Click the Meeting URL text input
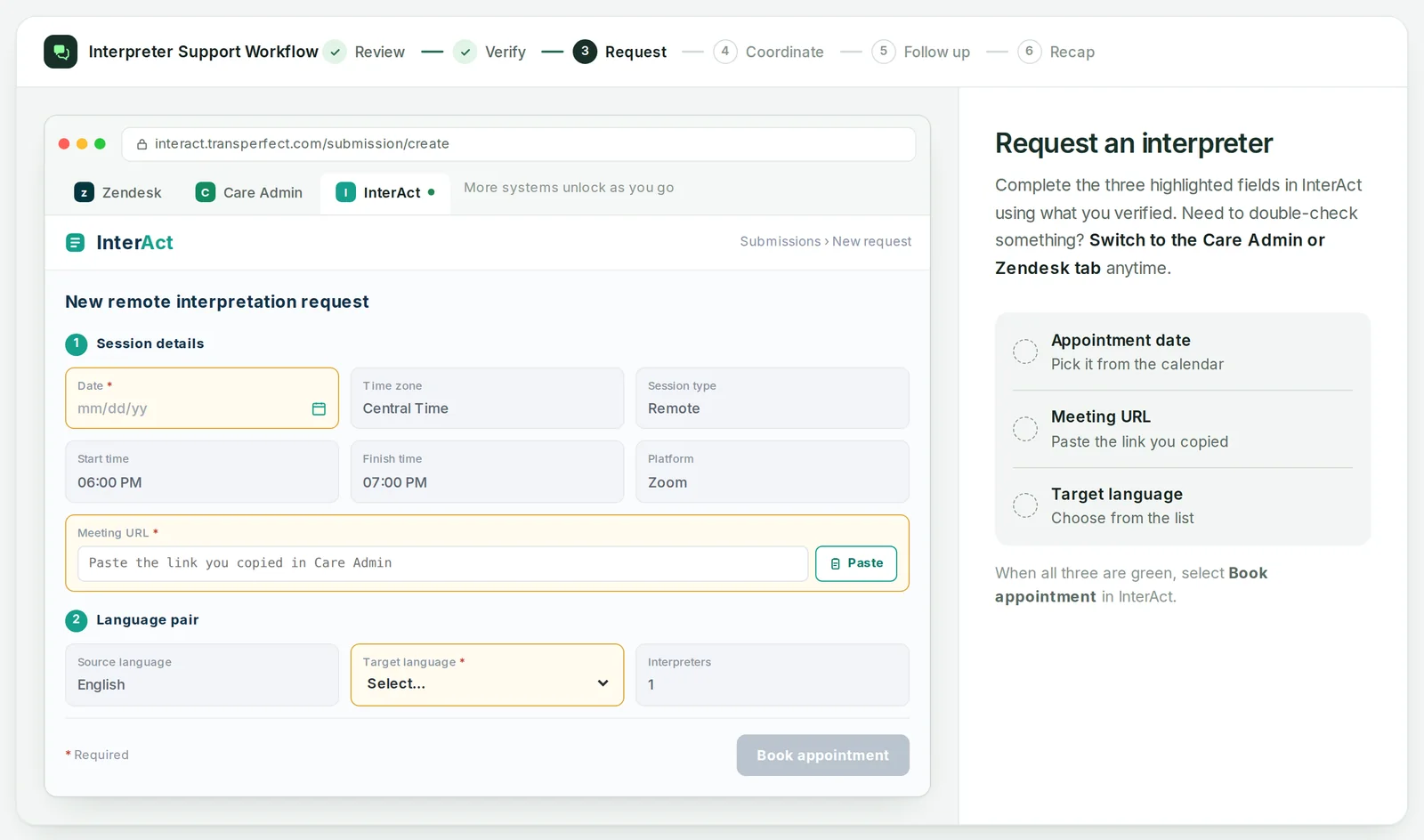Viewport: 1424px width, 840px height. pyautogui.click(x=443, y=563)
